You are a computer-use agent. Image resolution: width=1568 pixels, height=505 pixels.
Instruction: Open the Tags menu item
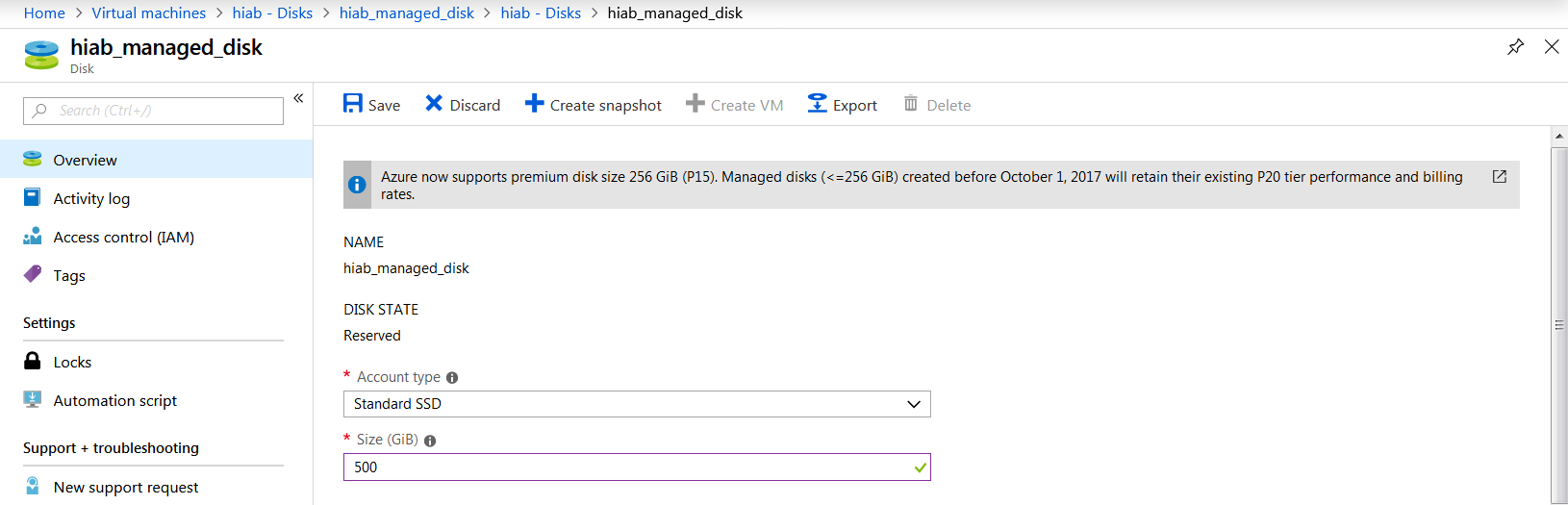tap(156, 275)
